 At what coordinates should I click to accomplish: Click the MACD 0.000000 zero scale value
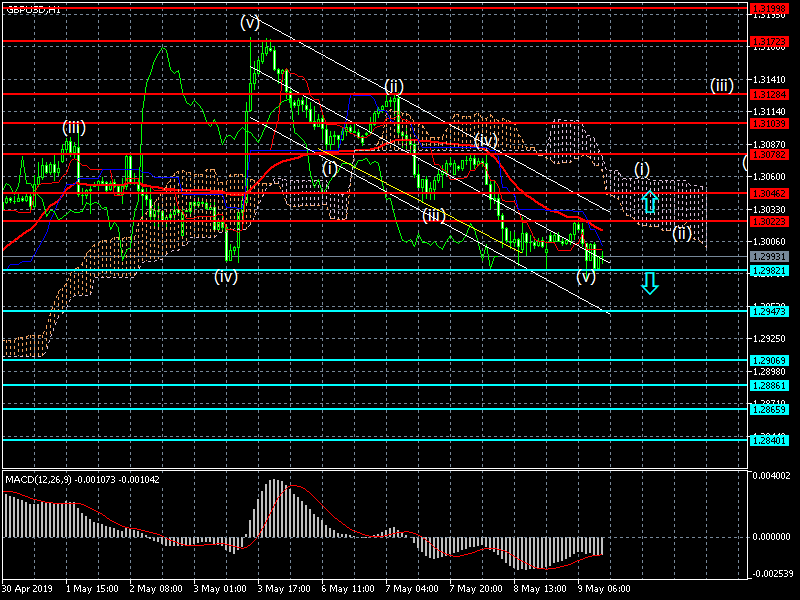tap(772, 536)
